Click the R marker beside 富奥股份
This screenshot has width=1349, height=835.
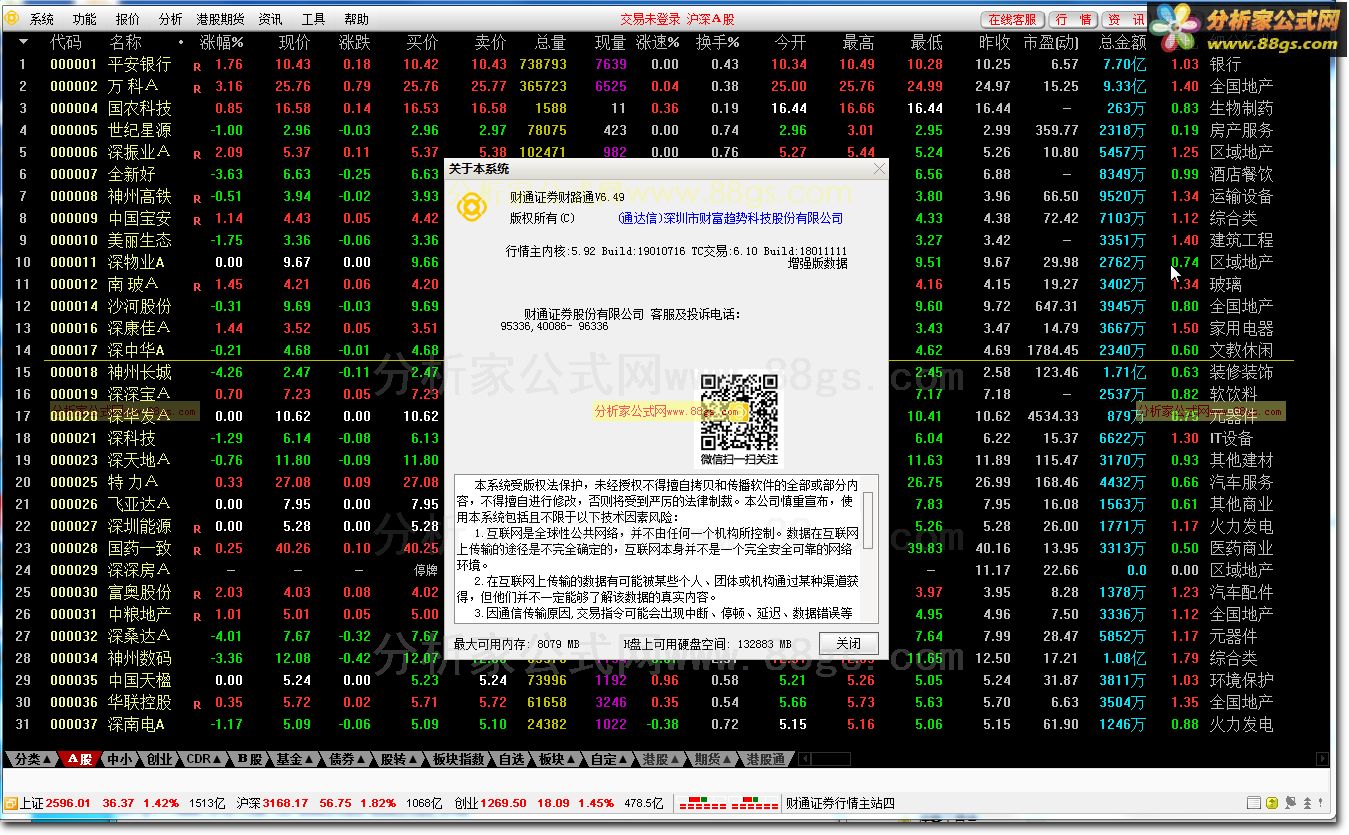[197, 594]
